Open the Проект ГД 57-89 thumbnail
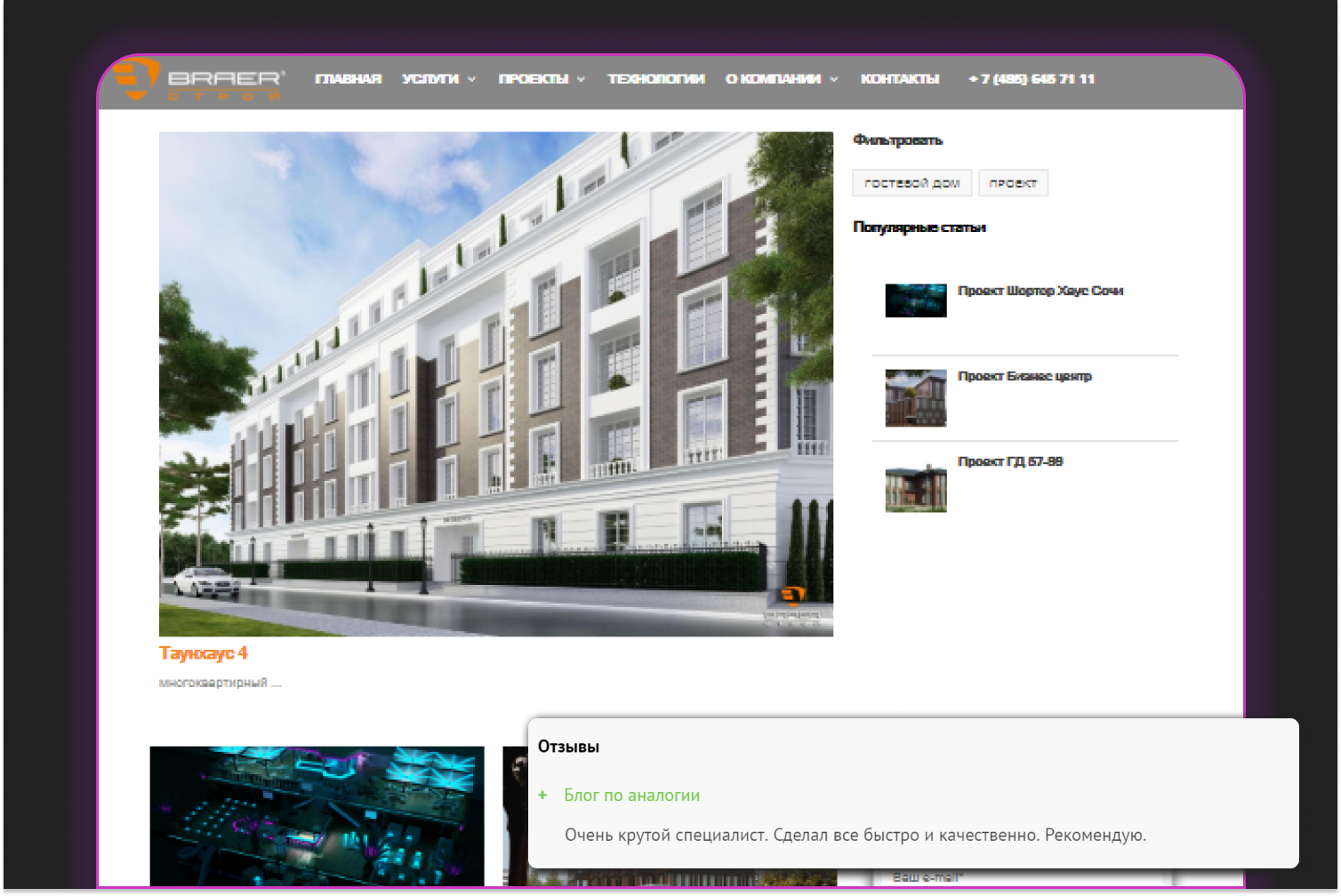This screenshot has height=896, width=1341. [x=916, y=487]
